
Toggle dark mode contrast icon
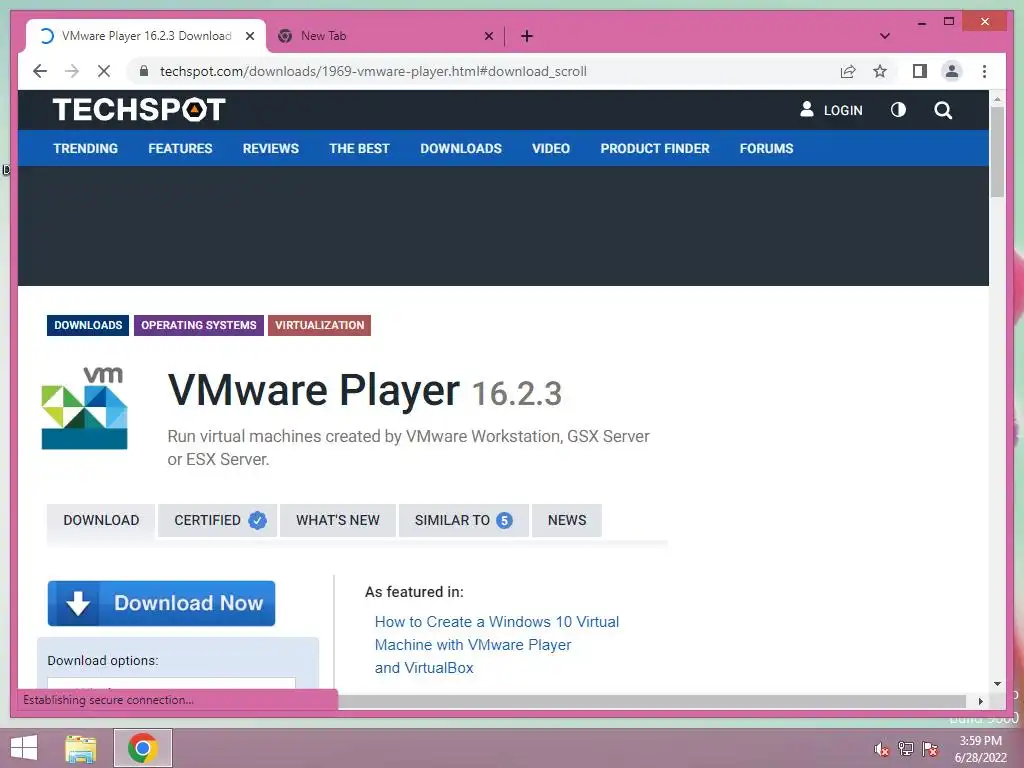(899, 110)
